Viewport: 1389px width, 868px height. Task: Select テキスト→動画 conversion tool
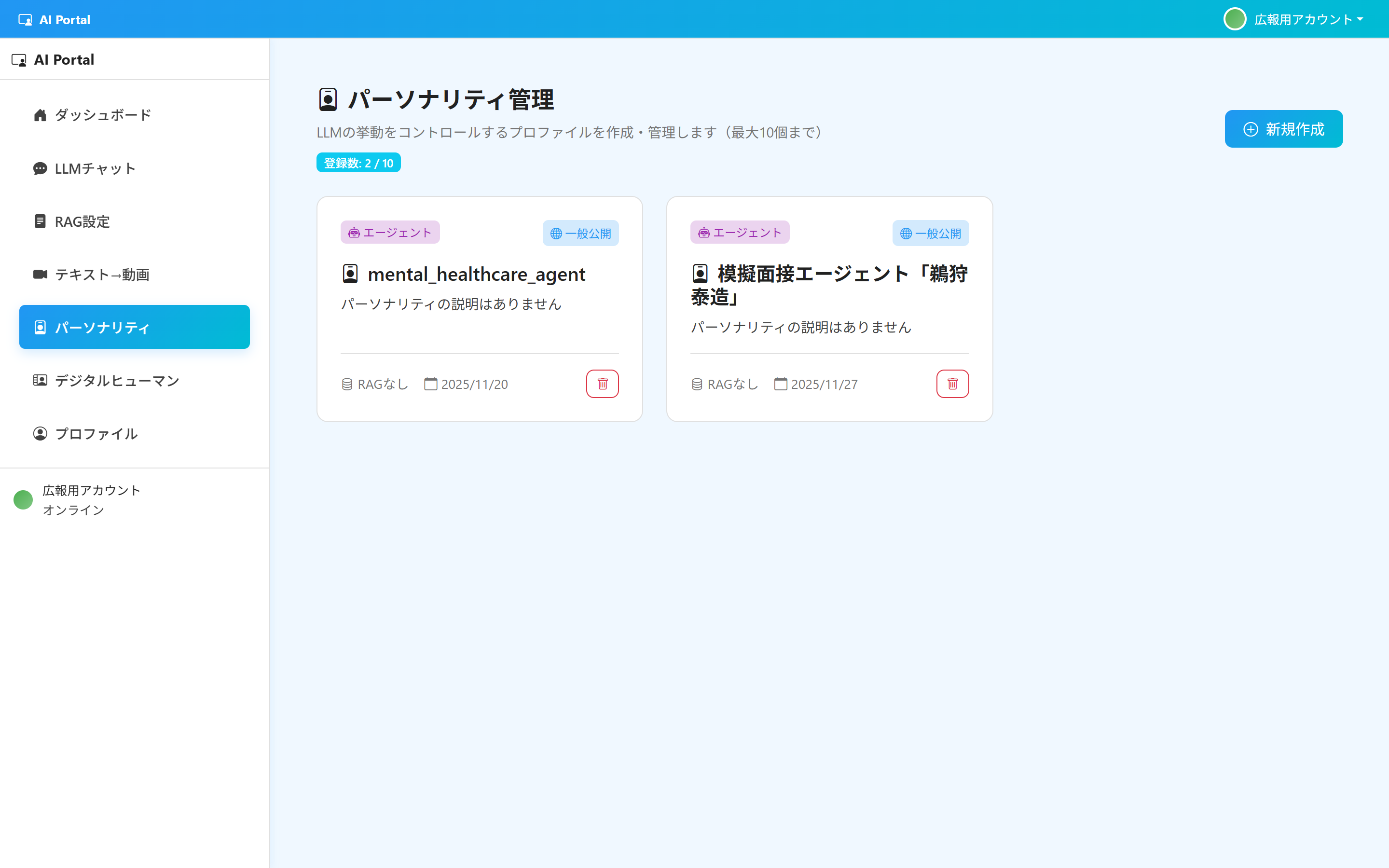102,275
